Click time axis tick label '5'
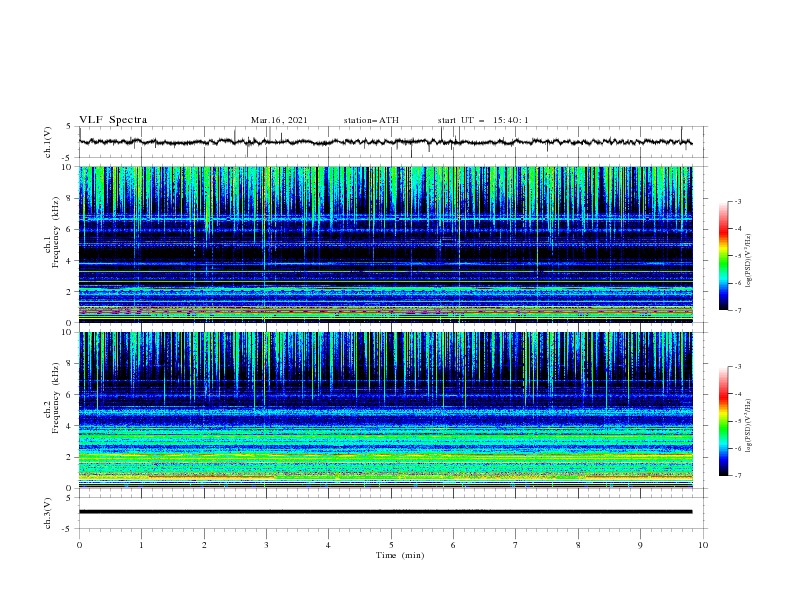Screen dimensions: 792x612 391,545
